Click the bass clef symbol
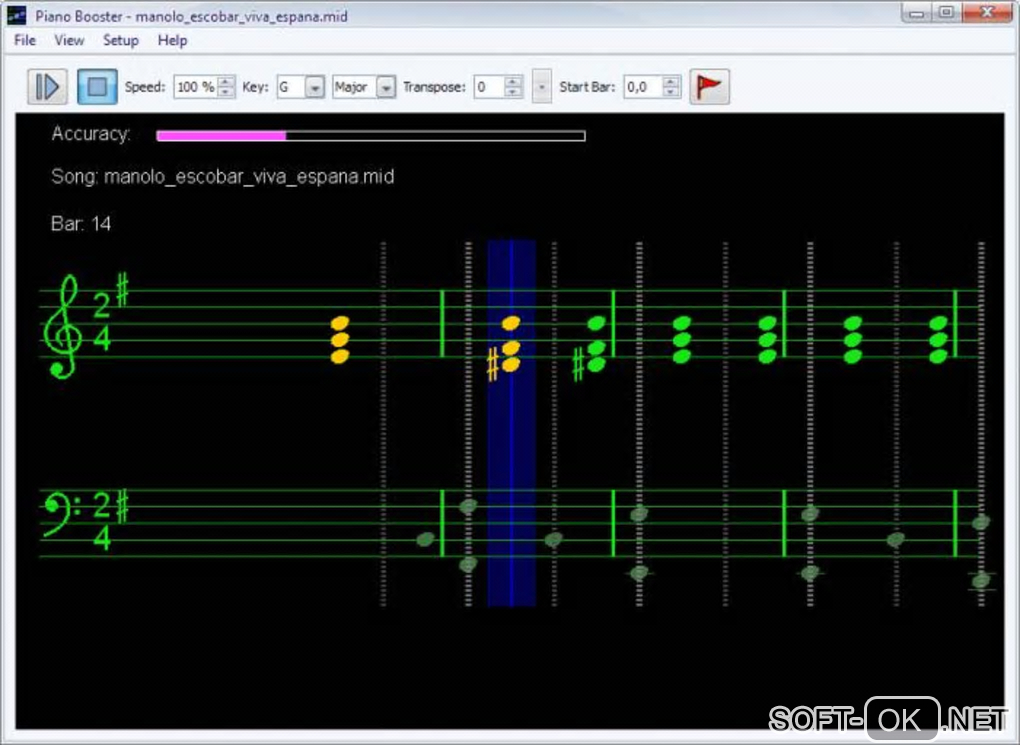The width and height of the screenshot is (1020, 745). 60,514
